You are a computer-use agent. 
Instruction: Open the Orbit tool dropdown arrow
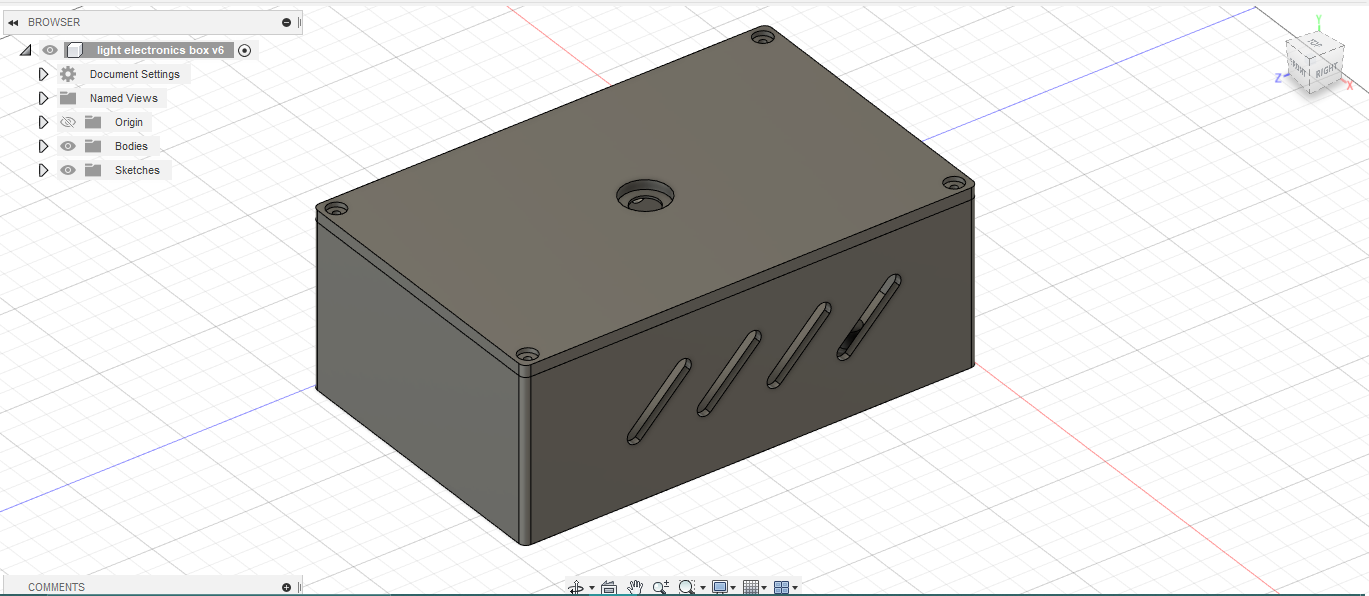click(592, 587)
